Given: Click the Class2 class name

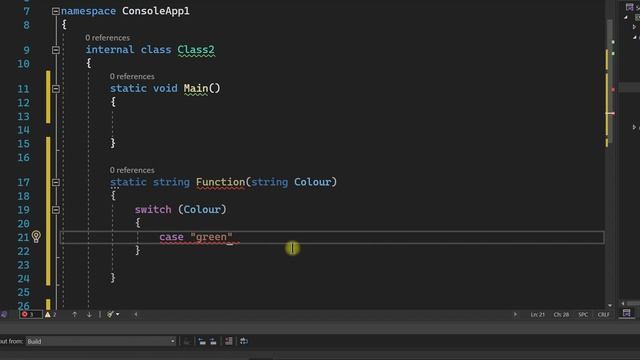Looking at the screenshot, I should pyautogui.click(x=196, y=50).
